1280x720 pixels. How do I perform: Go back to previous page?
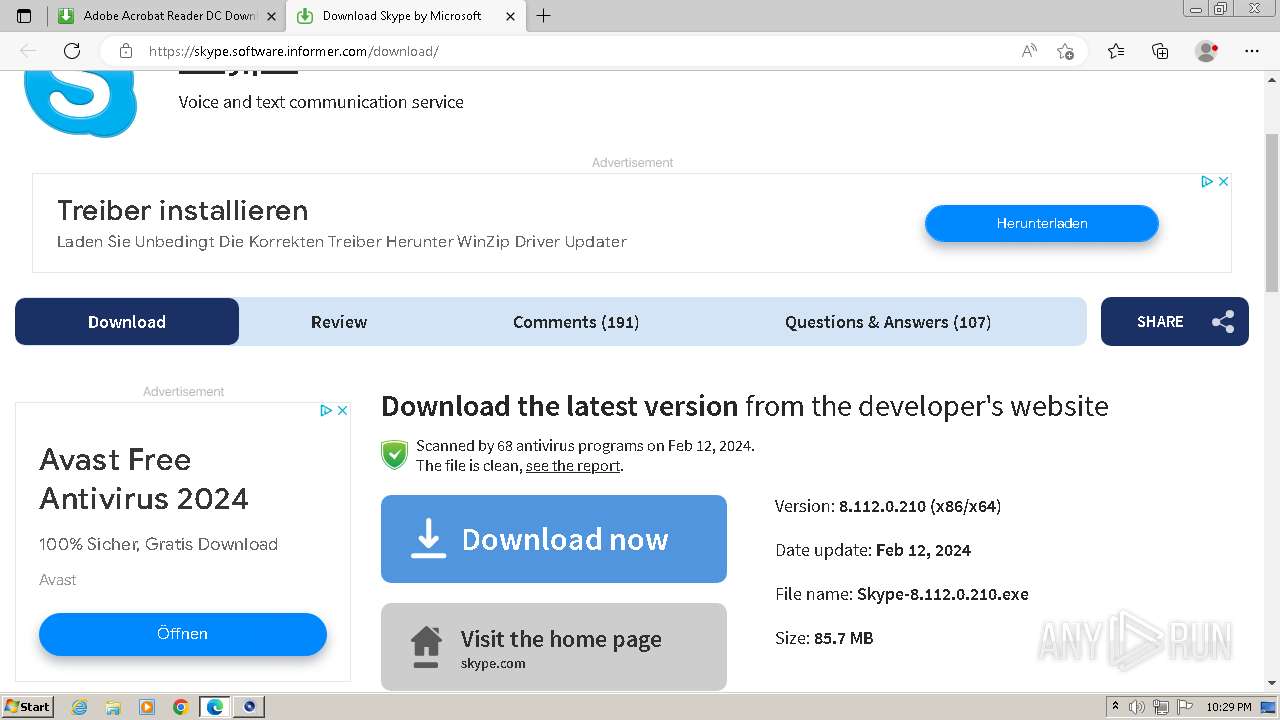click(x=28, y=51)
